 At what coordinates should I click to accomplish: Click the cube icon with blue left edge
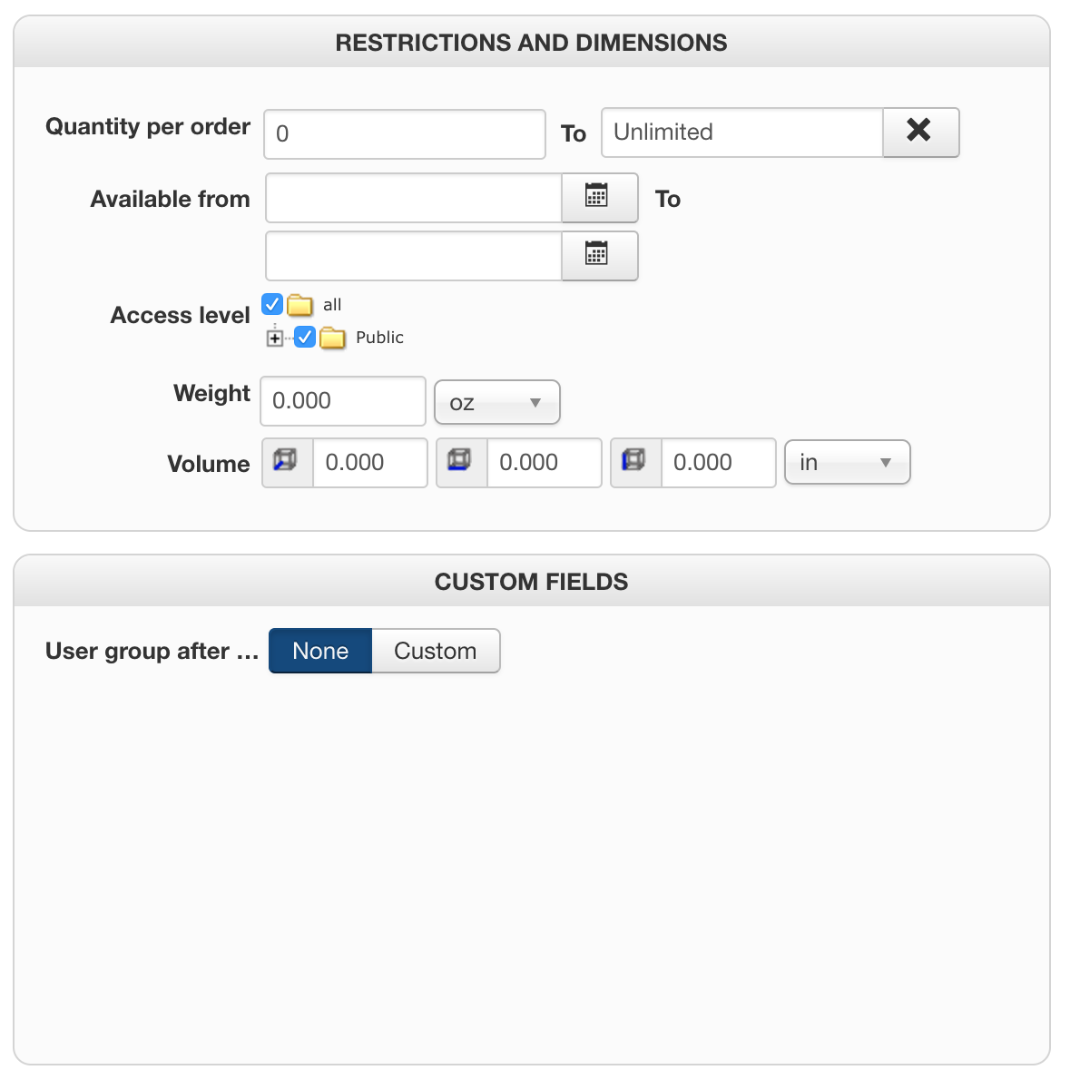point(634,462)
